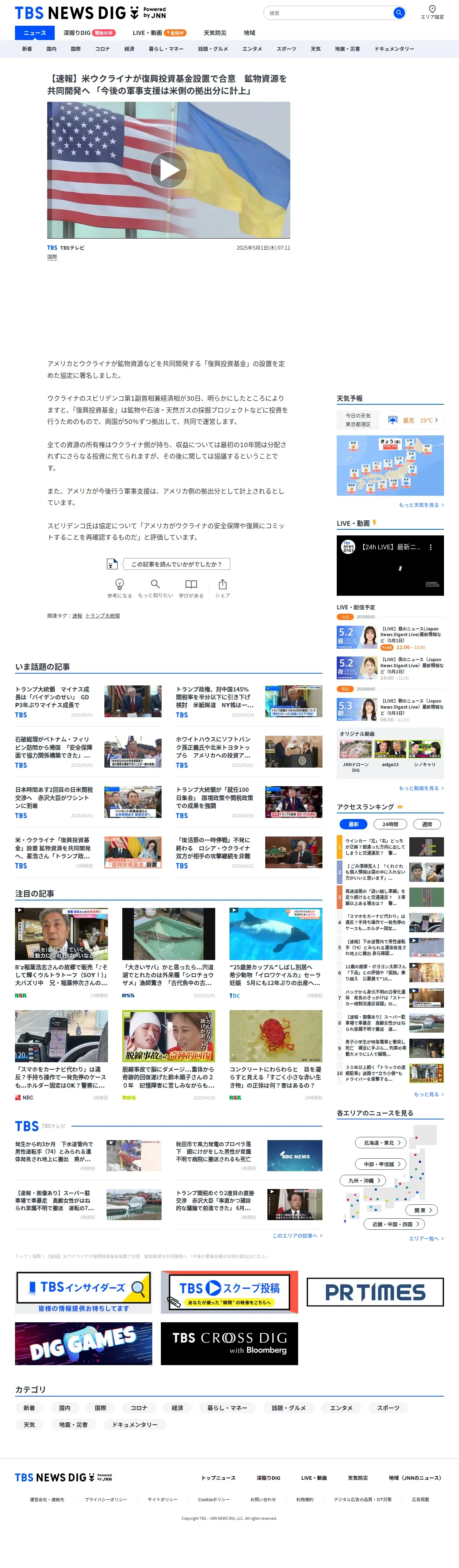Image resolution: width=459 pixels, height=1568 pixels.
Task: Click the 地震・災害 category chip at bottom
Action: point(73,1424)
